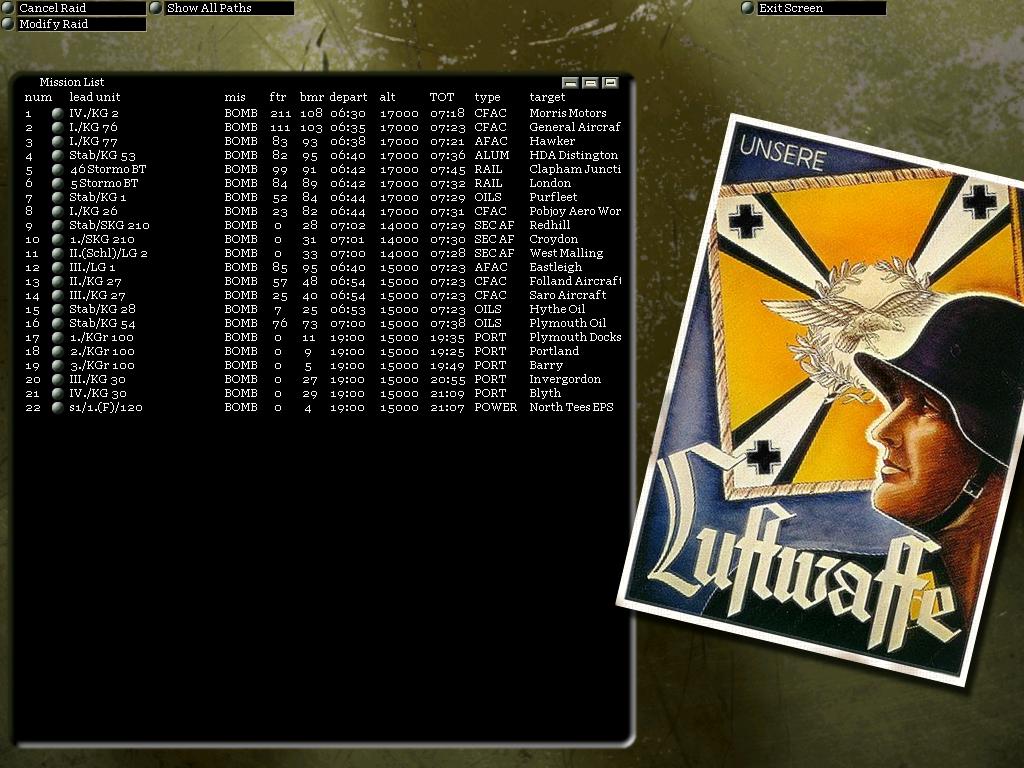Choose the round marker of 1./KGr 100
Screen dimensions: 1024x768
click(x=57, y=338)
